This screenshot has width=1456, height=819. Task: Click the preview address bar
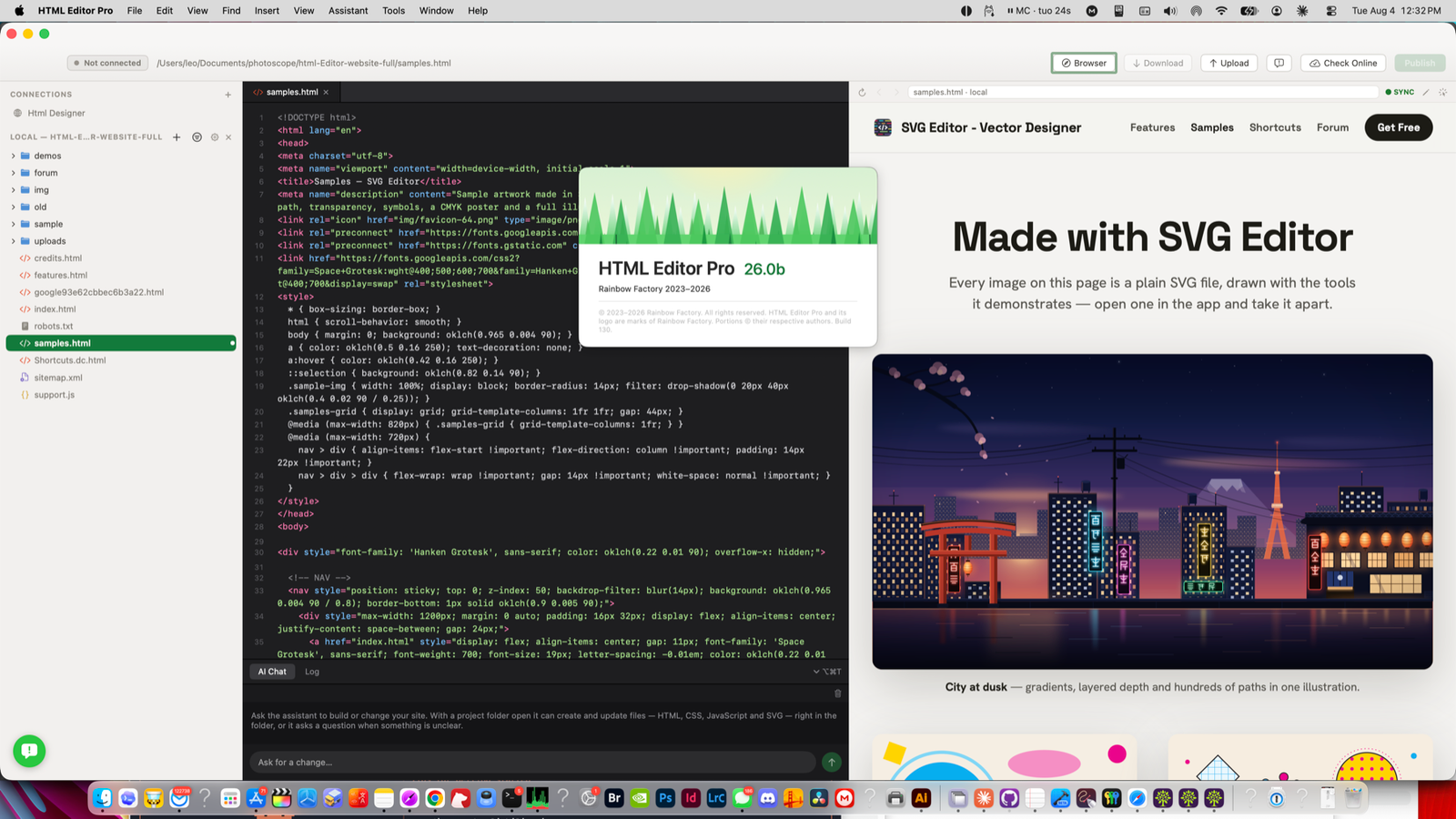pos(1143,92)
